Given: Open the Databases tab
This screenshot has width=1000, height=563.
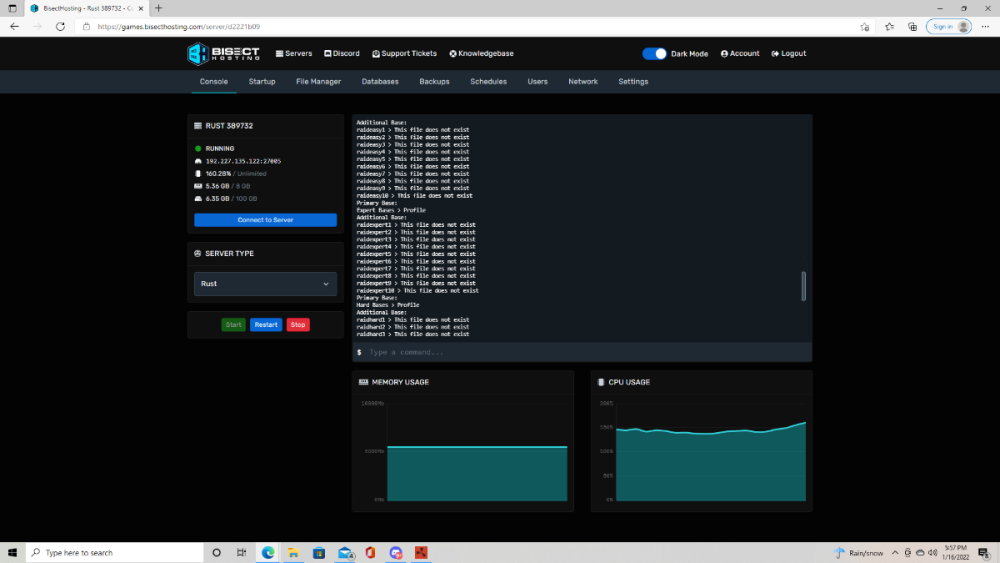Looking at the screenshot, I should tap(380, 82).
